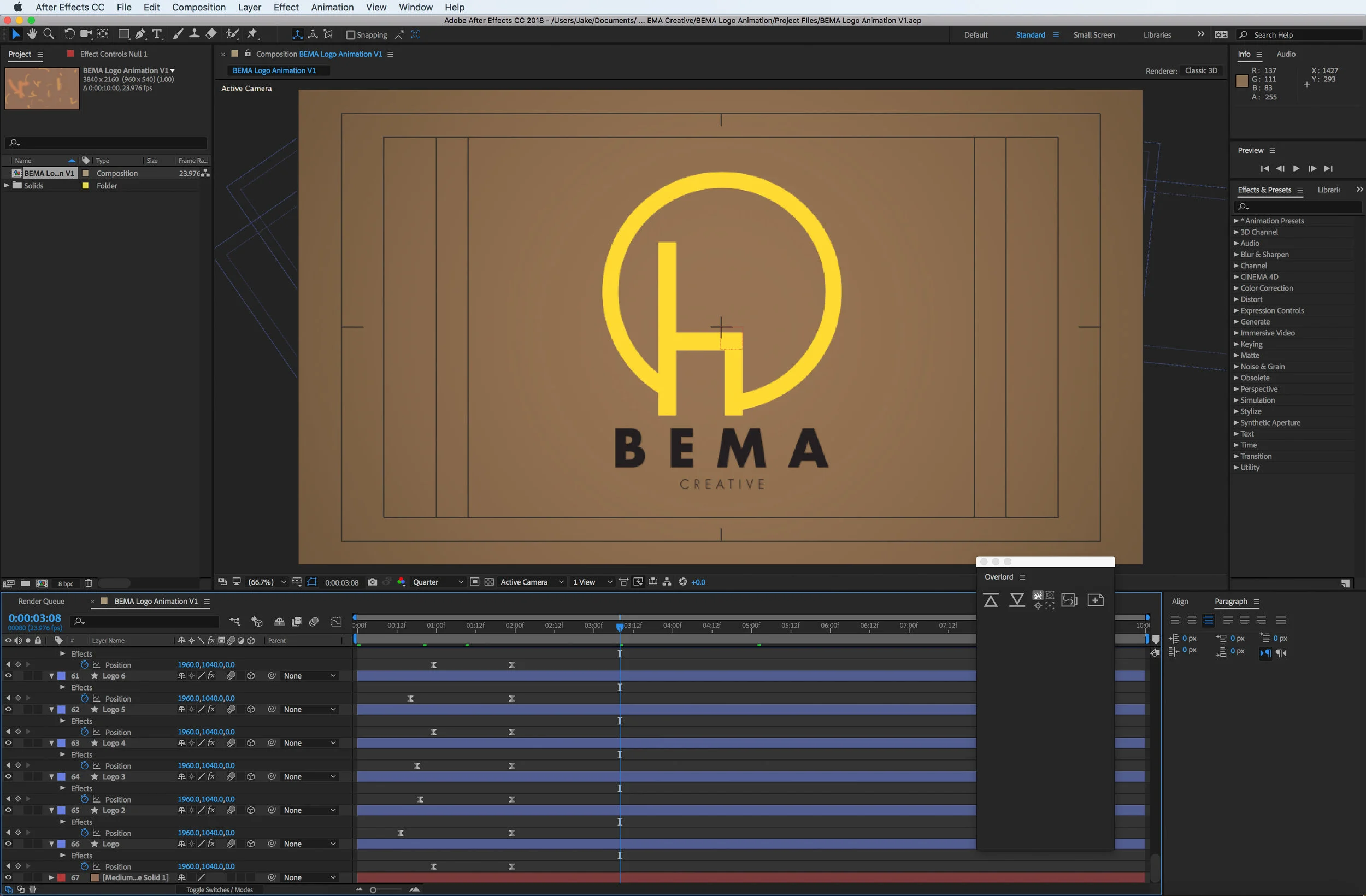Expand the Color Correction effects category
Image resolution: width=1366 pixels, height=896 pixels.
pyautogui.click(x=1237, y=288)
